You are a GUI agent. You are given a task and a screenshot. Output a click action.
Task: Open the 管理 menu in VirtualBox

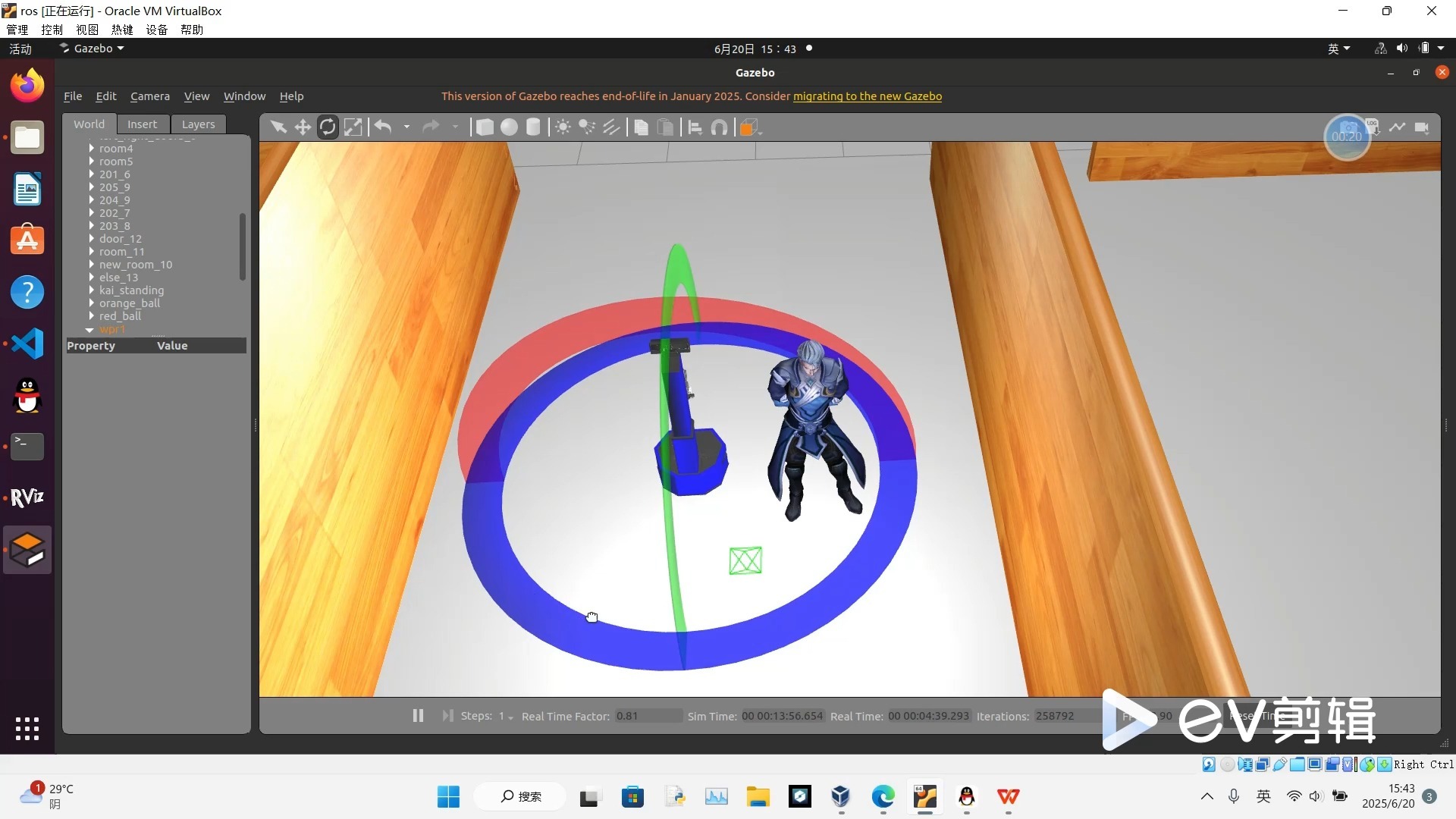(17, 30)
